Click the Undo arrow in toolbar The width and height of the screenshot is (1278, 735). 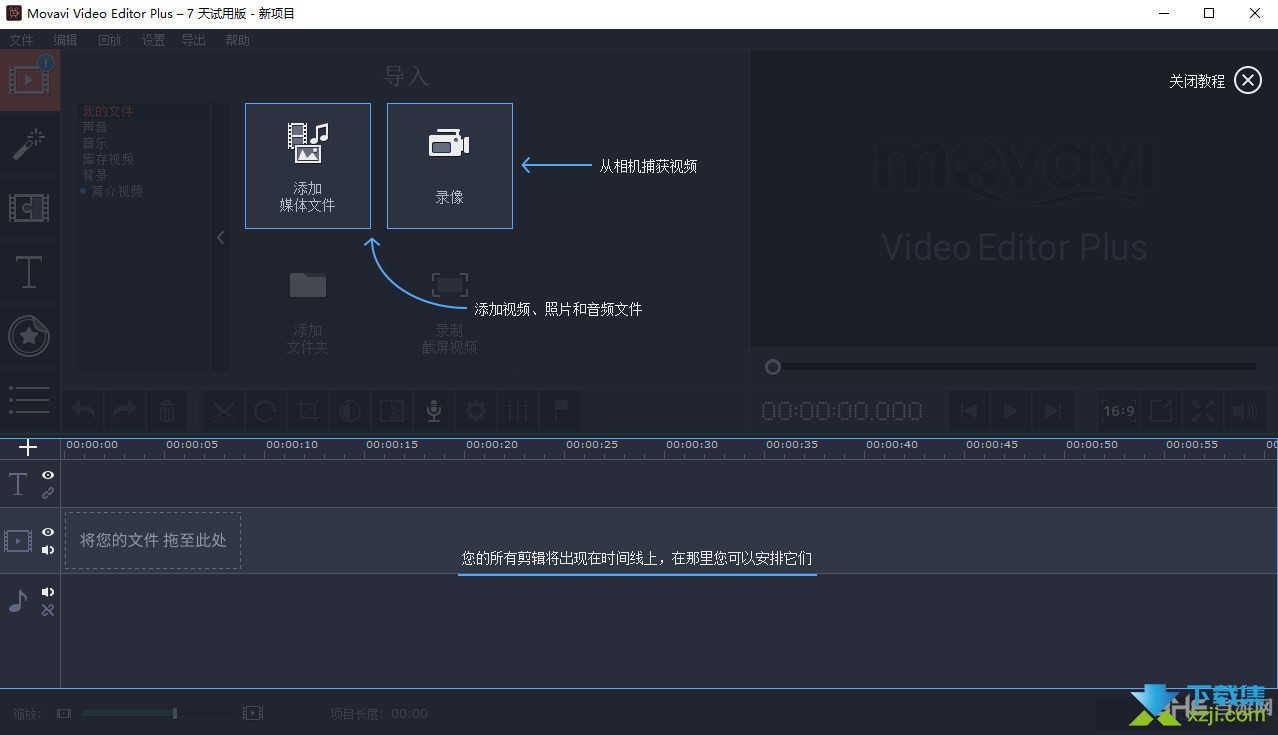coord(84,411)
